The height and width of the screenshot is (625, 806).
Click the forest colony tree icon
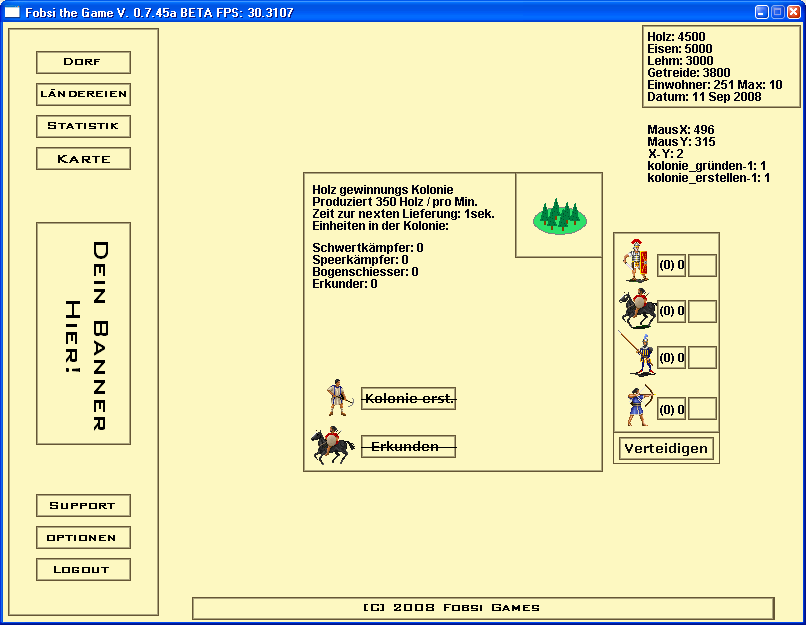[x=559, y=215]
